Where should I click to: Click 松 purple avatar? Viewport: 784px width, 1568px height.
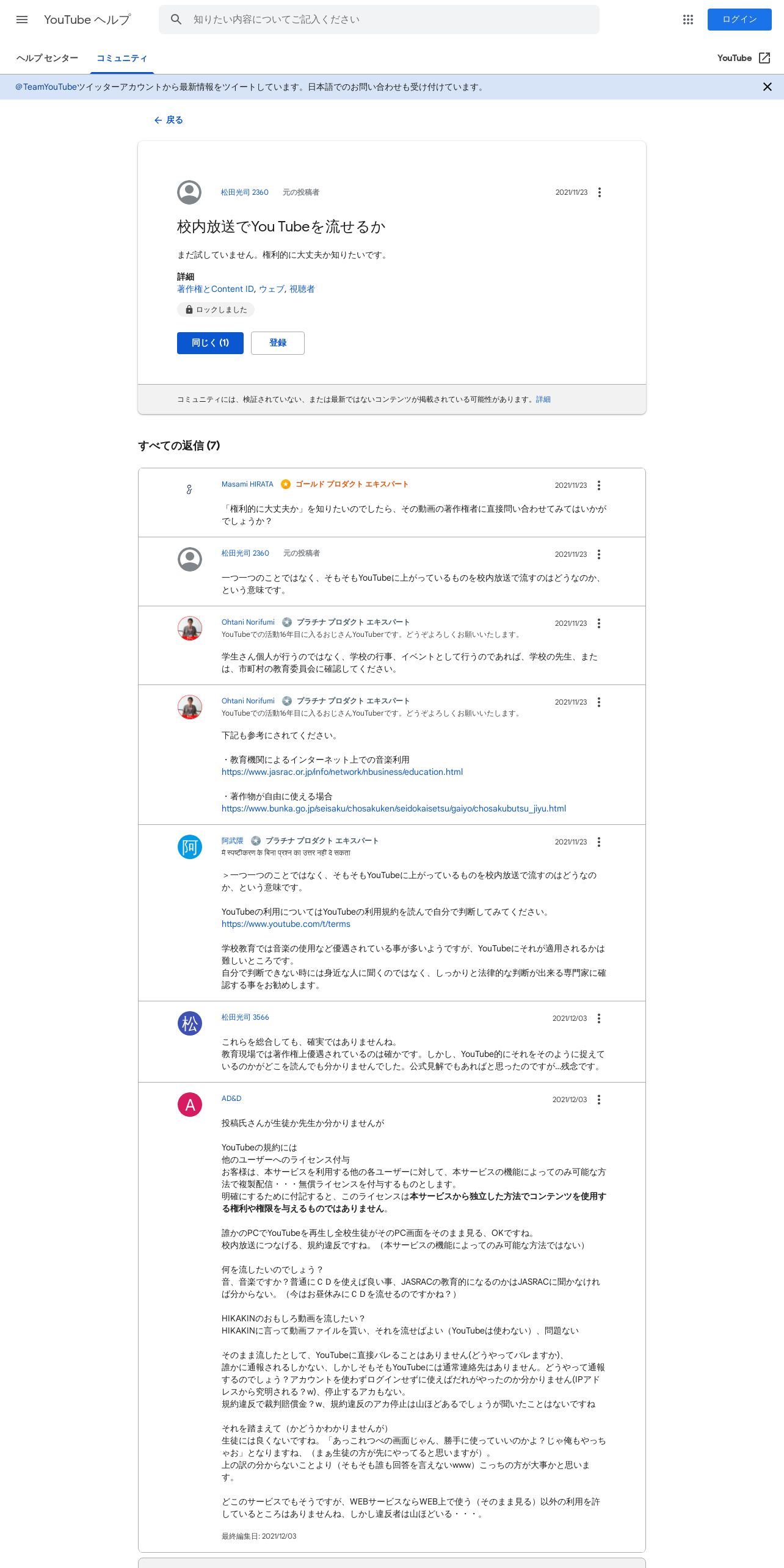point(190,1023)
